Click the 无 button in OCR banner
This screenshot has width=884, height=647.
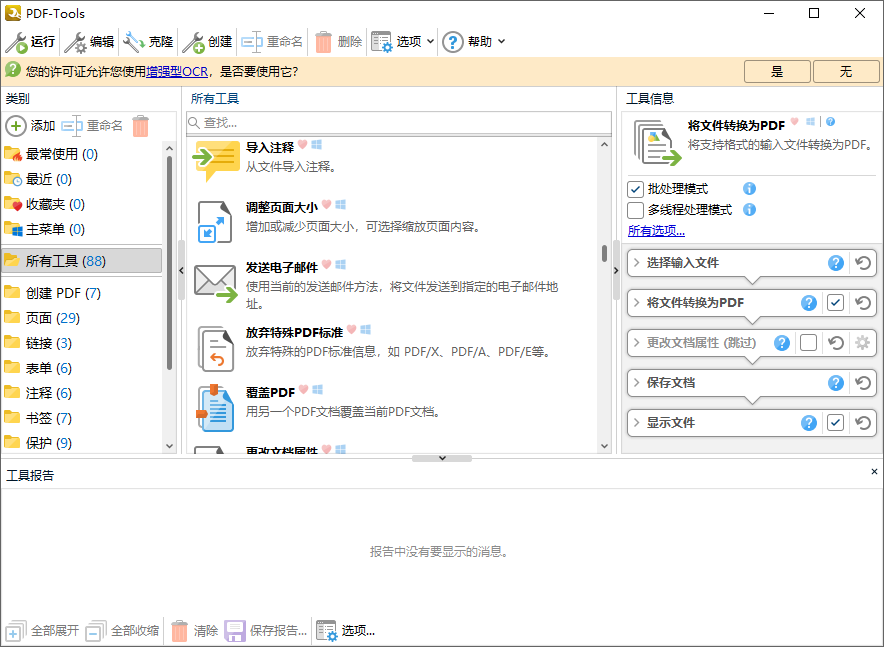[846, 72]
